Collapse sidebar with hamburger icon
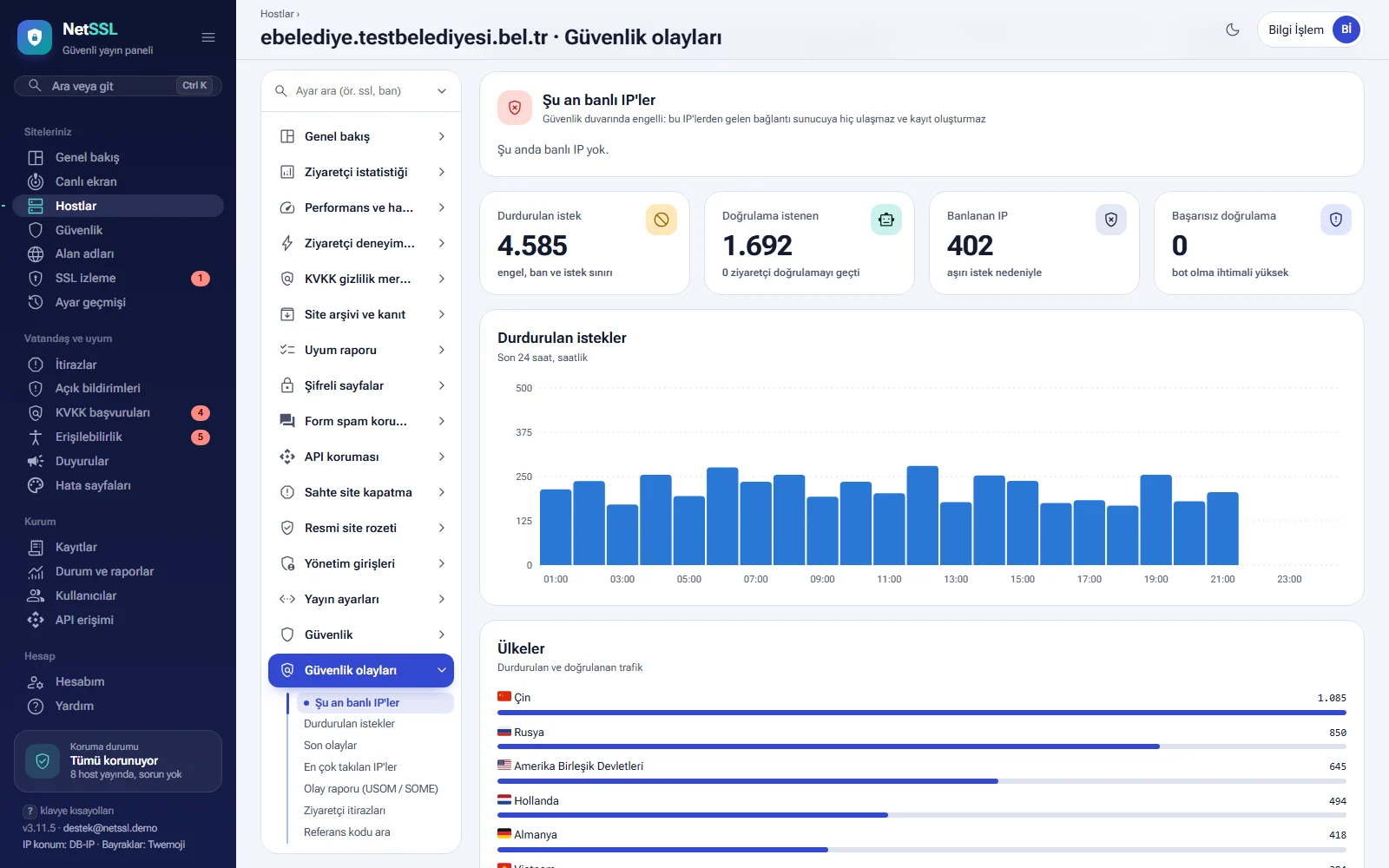 tap(208, 37)
